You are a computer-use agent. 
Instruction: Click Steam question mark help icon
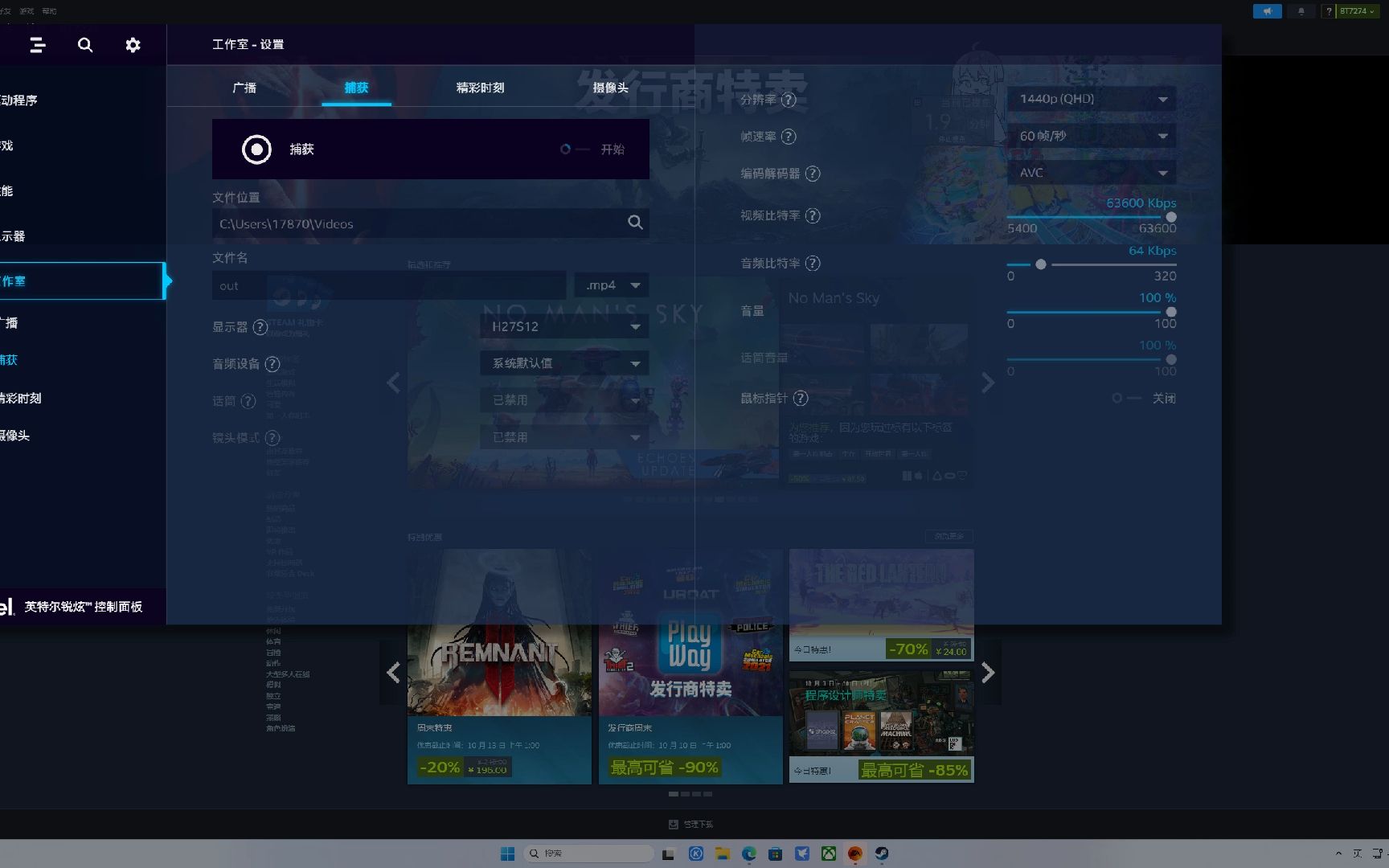point(1329,11)
